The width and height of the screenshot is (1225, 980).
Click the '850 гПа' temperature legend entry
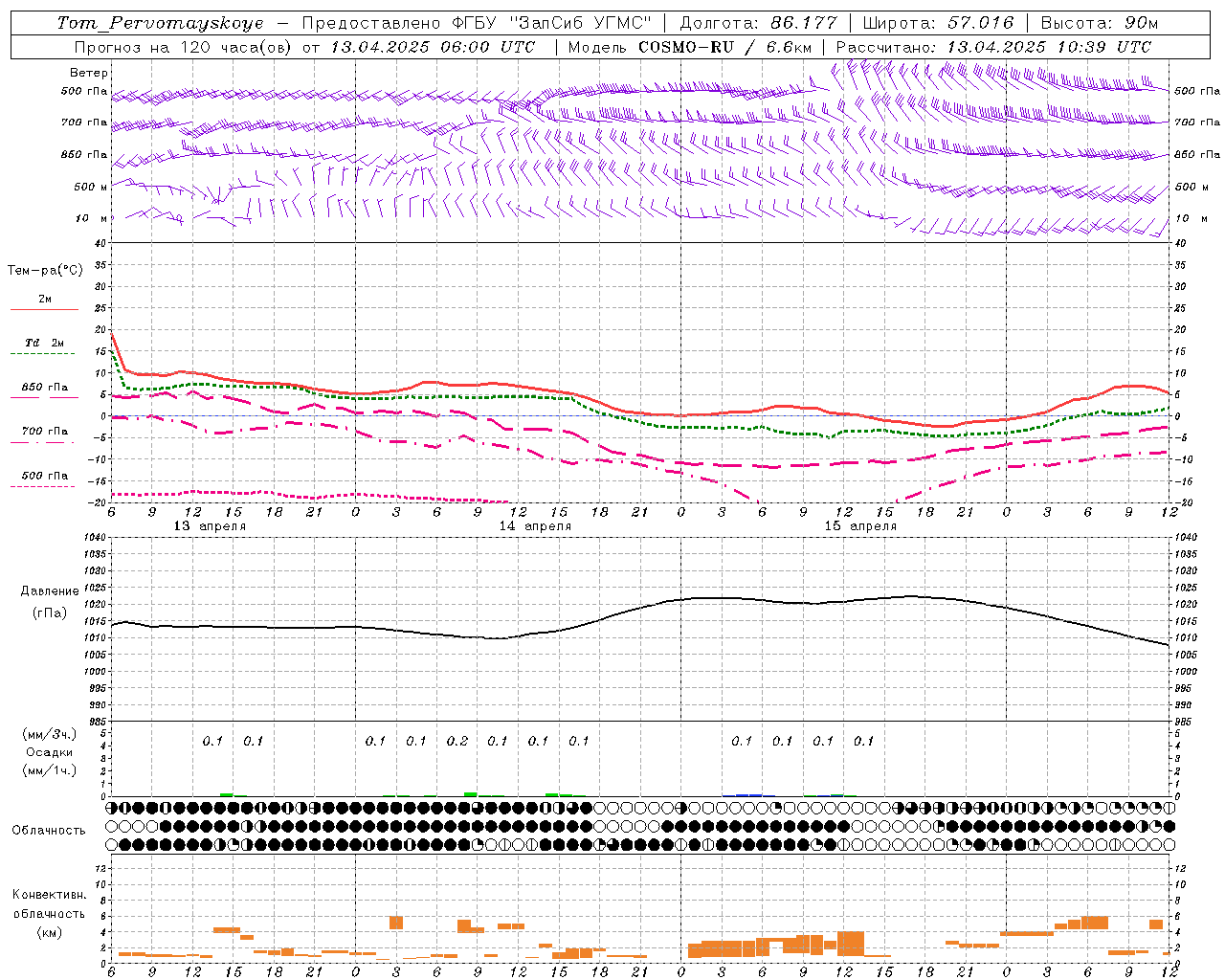(x=45, y=388)
